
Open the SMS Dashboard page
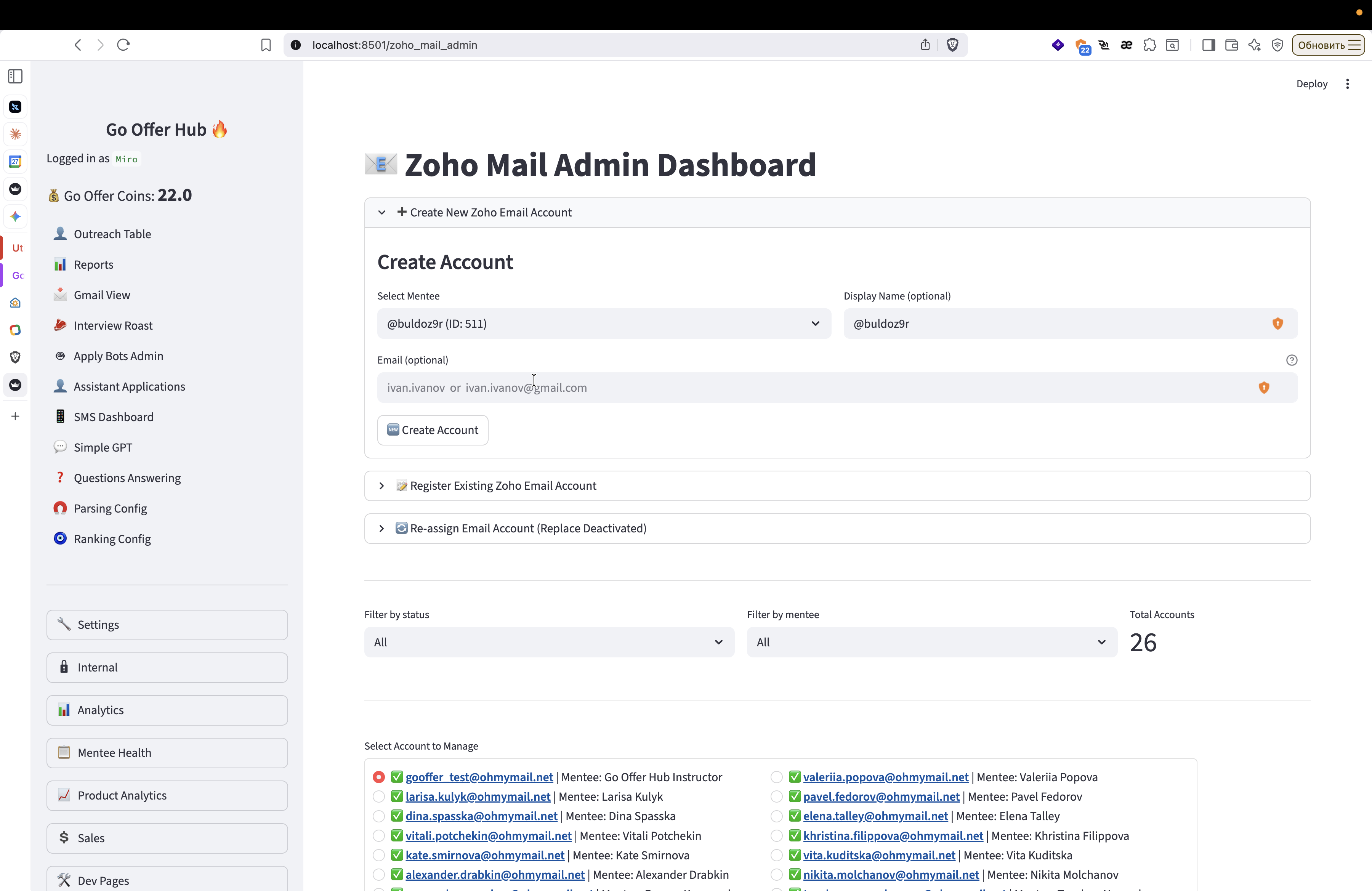[114, 417]
